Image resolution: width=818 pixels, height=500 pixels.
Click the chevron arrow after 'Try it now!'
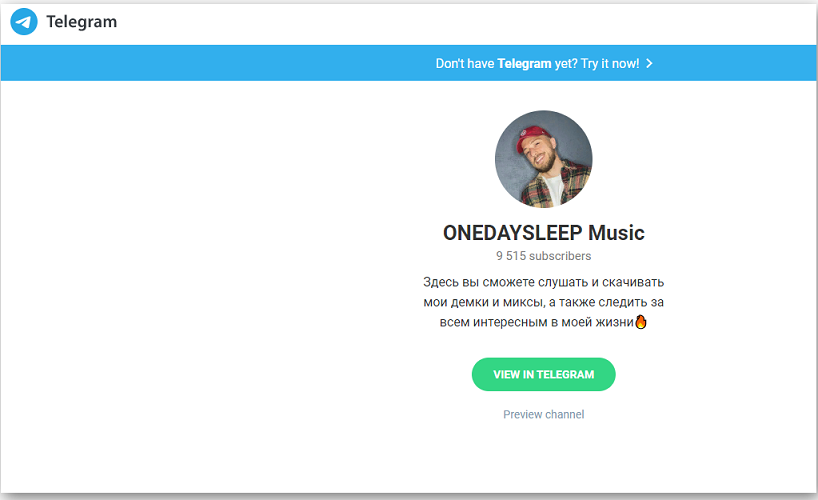[649, 63]
